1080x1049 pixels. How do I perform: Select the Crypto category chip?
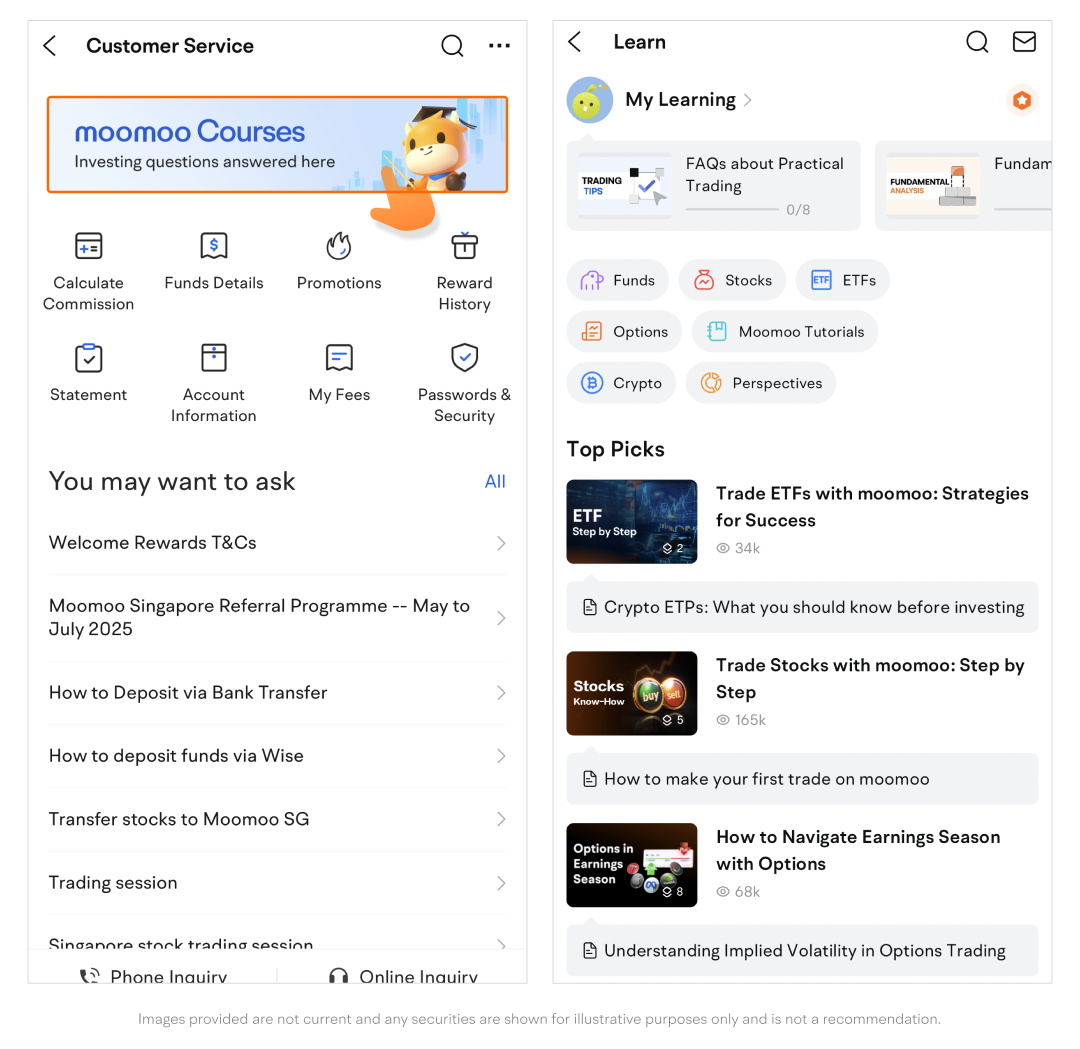[x=621, y=384]
